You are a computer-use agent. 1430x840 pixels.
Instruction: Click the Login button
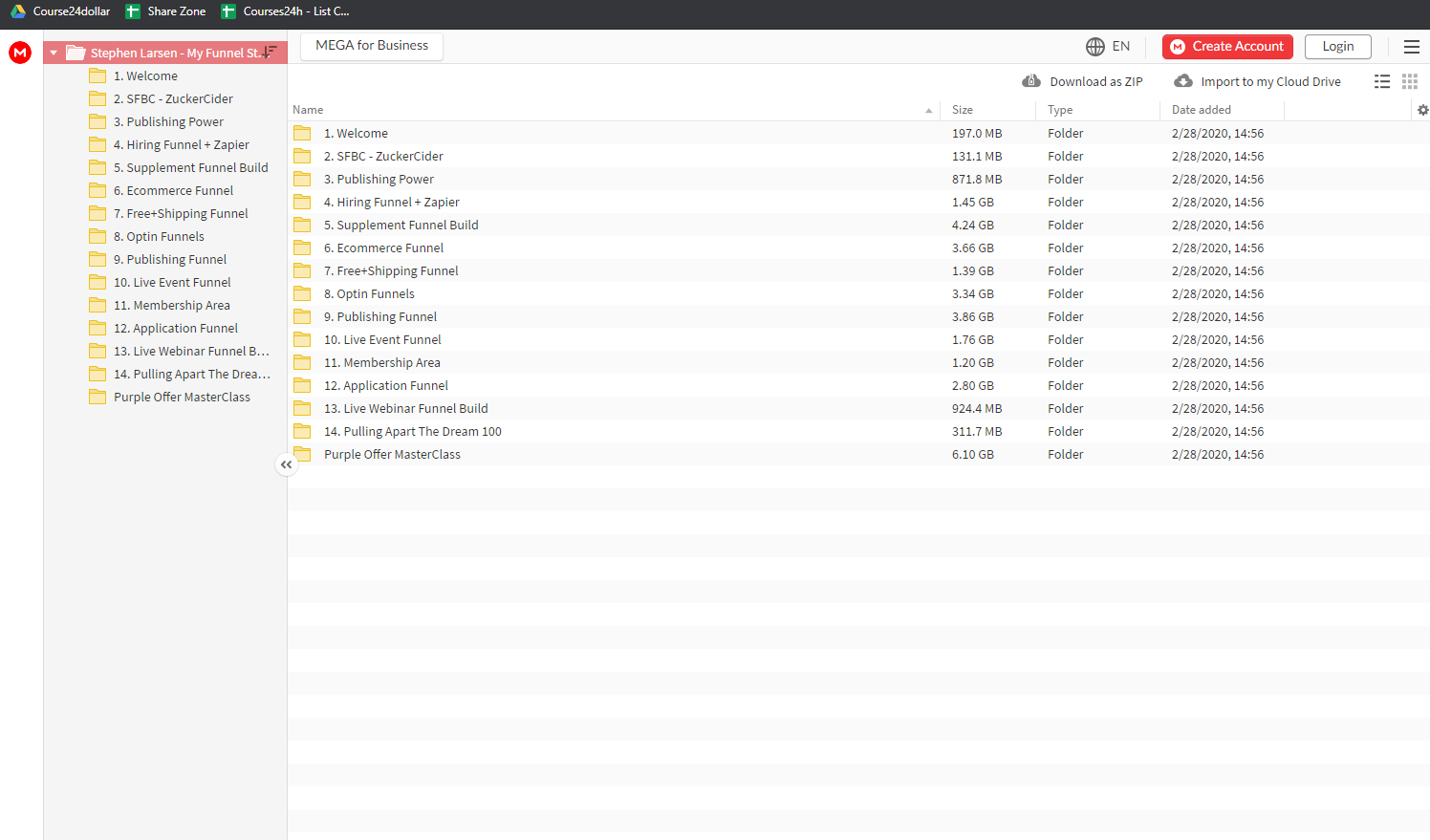(1337, 46)
